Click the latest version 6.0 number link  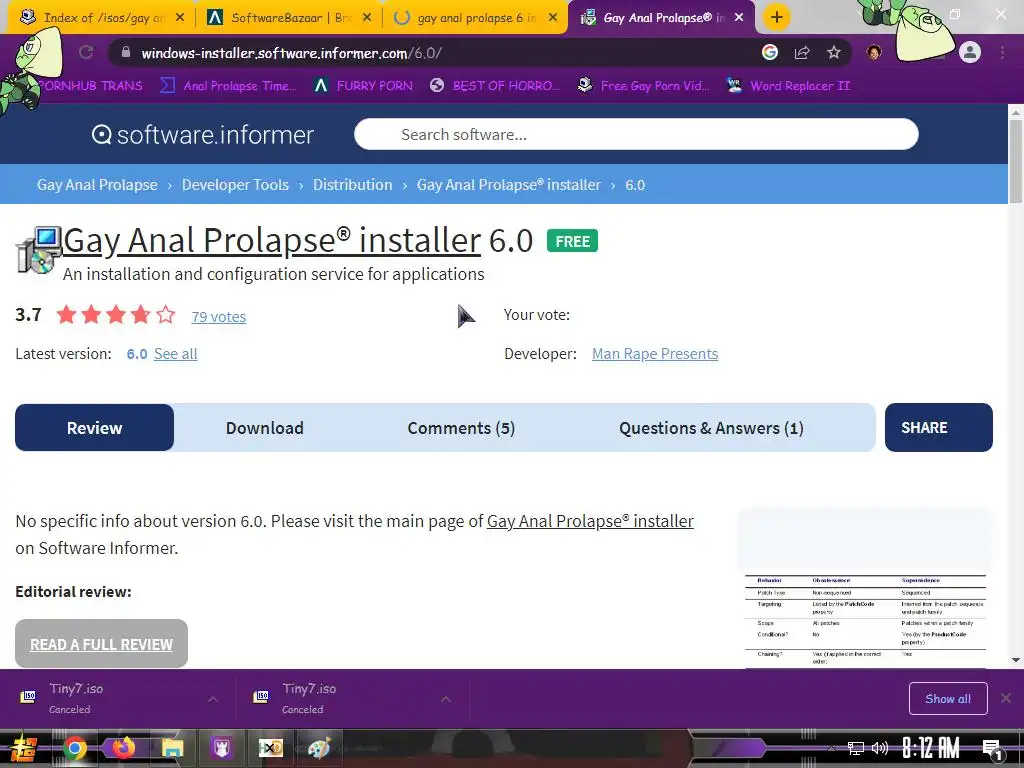[x=136, y=354]
